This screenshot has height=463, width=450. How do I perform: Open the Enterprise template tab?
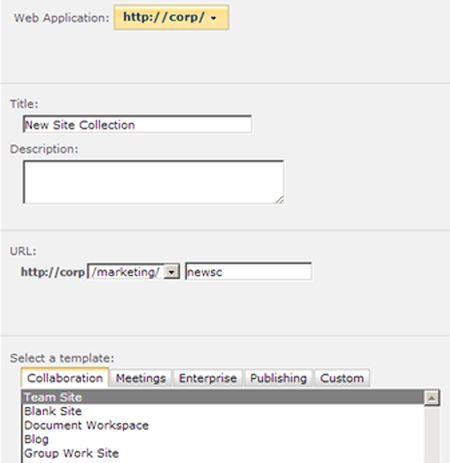(208, 378)
